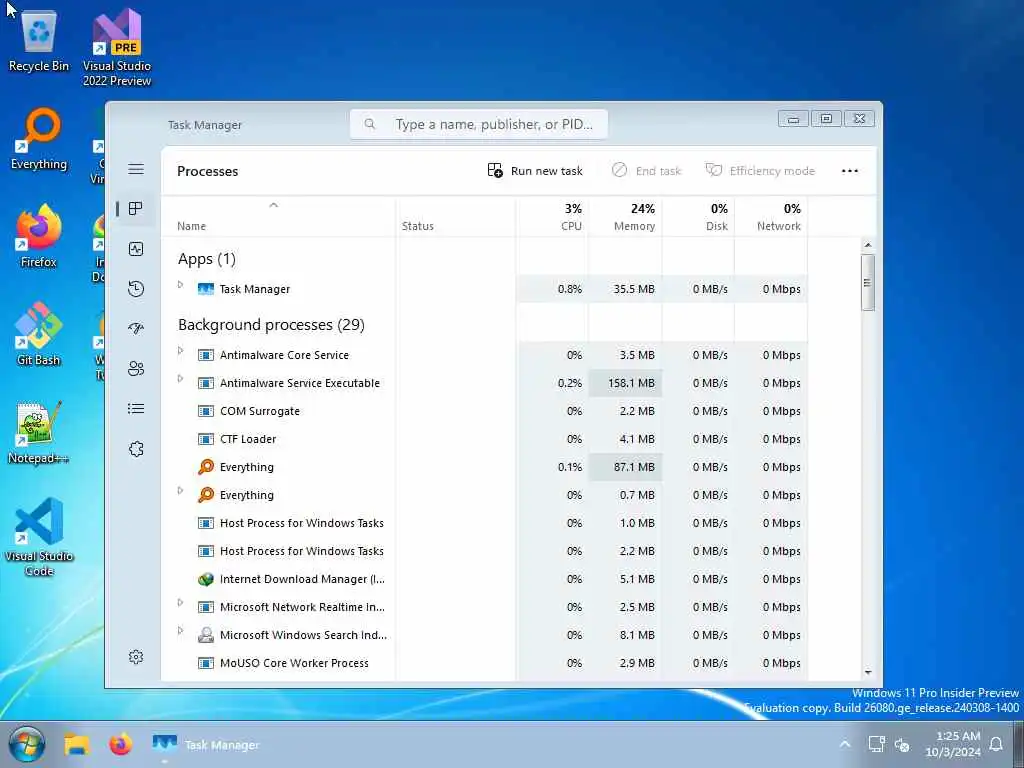Select the MoUSO Core Worker Process row
This screenshot has height=768, width=1024.
(485, 663)
